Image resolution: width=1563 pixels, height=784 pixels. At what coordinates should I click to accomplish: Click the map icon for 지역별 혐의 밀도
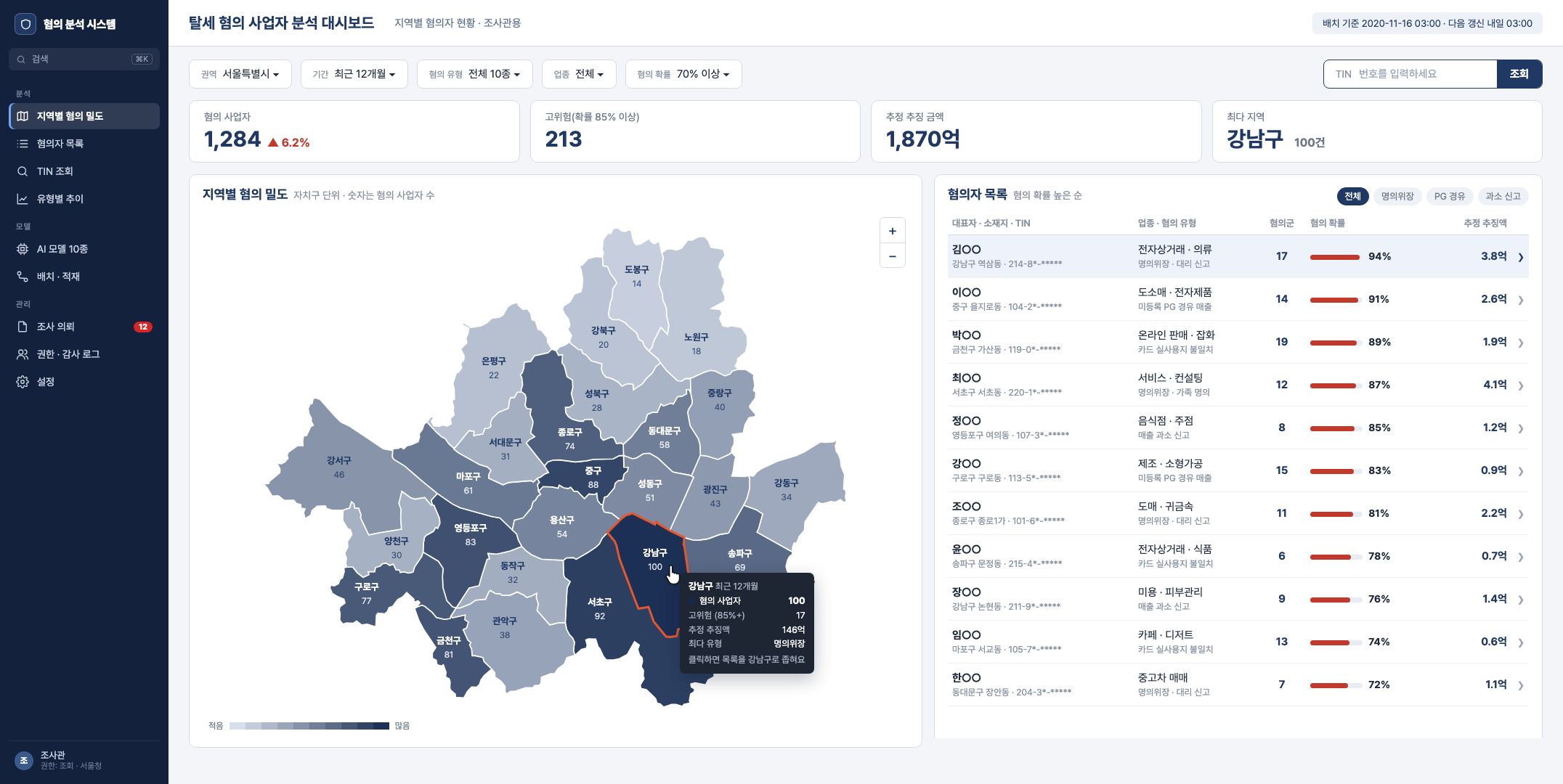click(23, 116)
